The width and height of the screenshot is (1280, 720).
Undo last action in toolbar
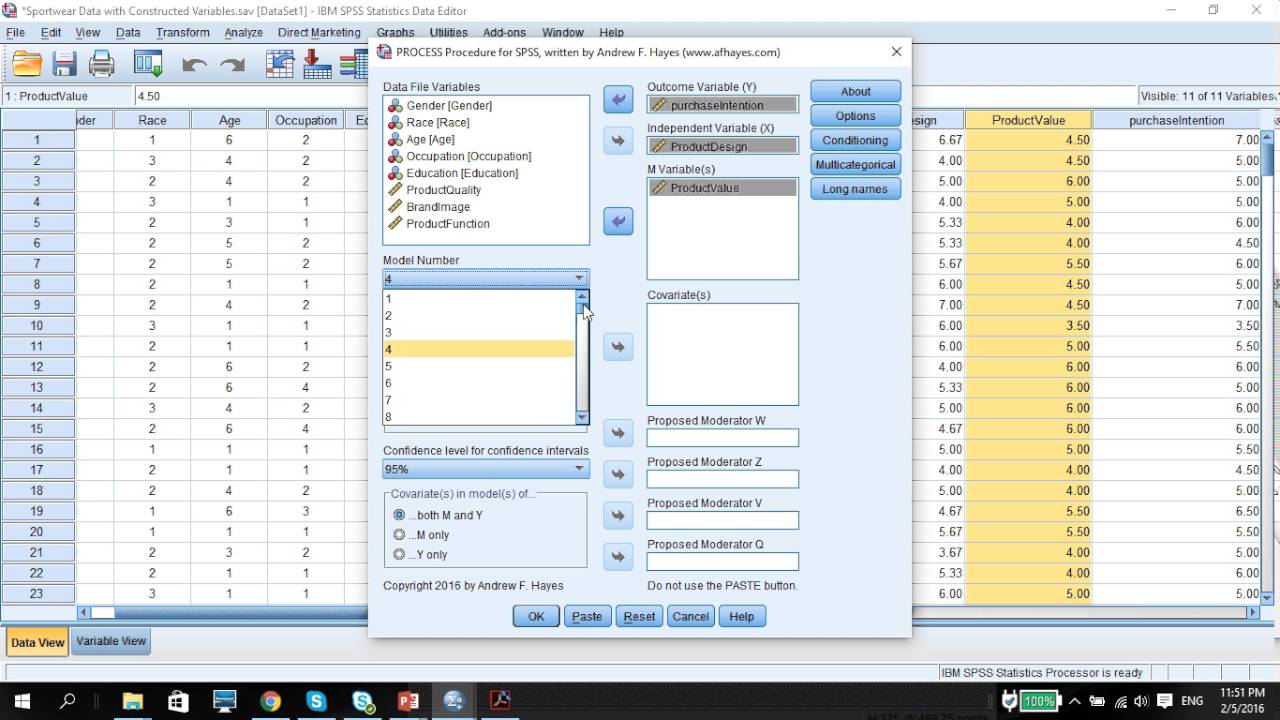[194, 65]
